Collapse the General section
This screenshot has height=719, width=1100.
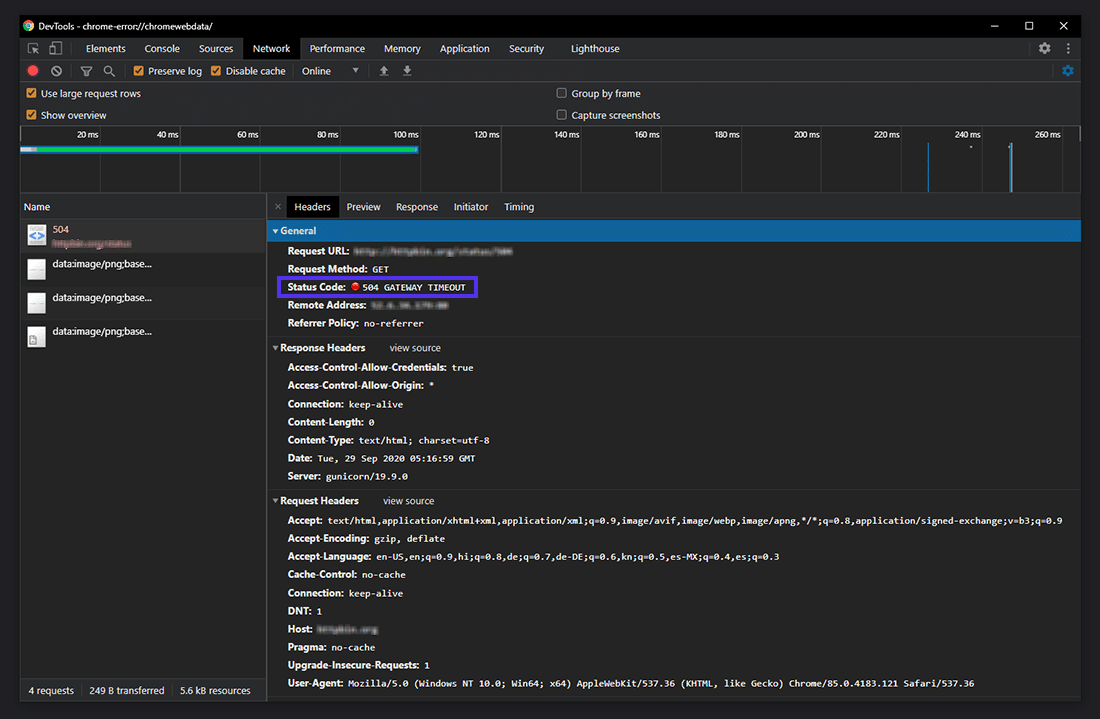[278, 230]
